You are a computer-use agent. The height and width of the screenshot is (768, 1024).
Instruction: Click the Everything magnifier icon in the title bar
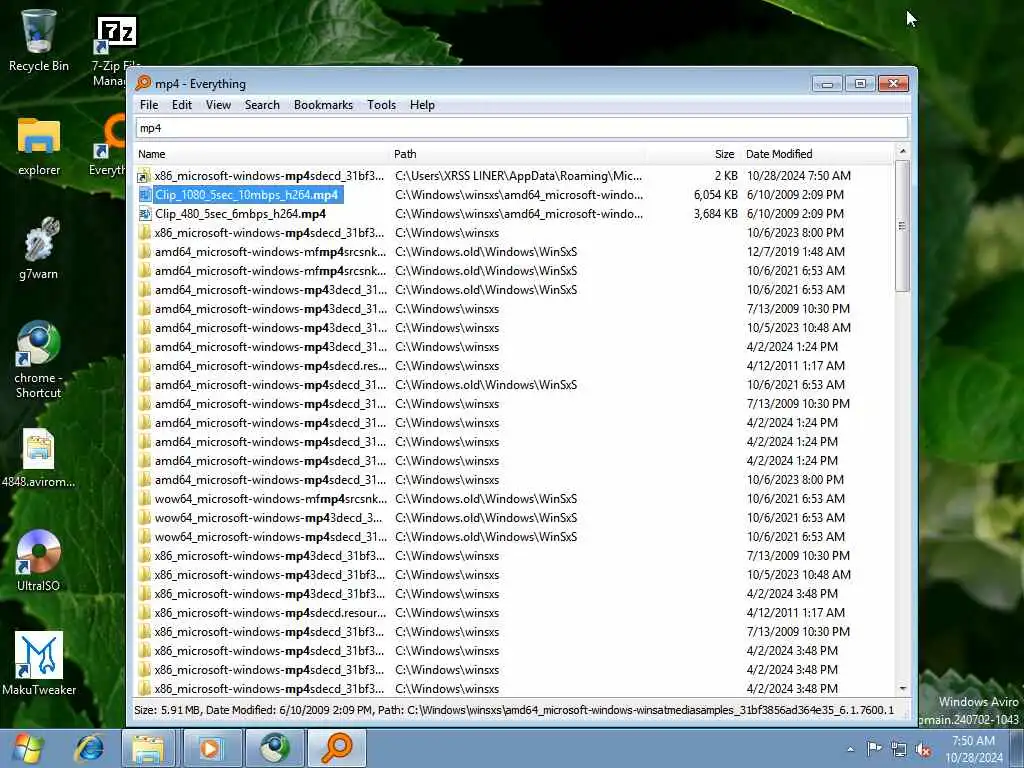pyautogui.click(x=143, y=83)
